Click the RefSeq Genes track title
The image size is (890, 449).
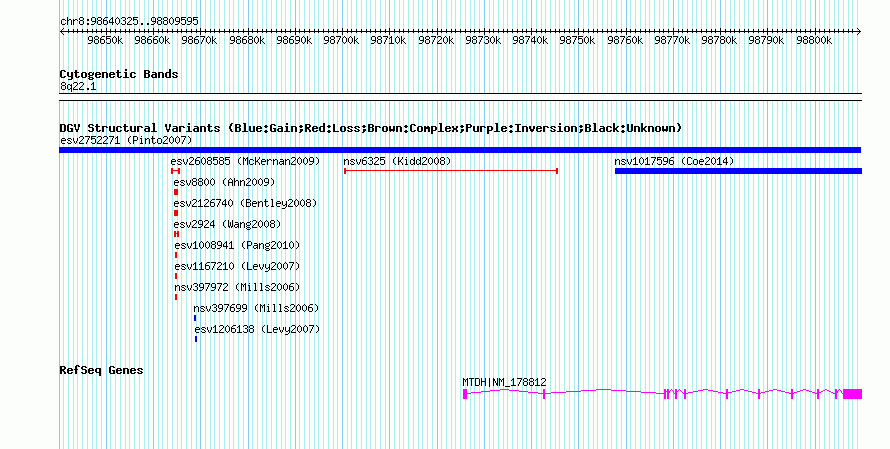coord(101,370)
